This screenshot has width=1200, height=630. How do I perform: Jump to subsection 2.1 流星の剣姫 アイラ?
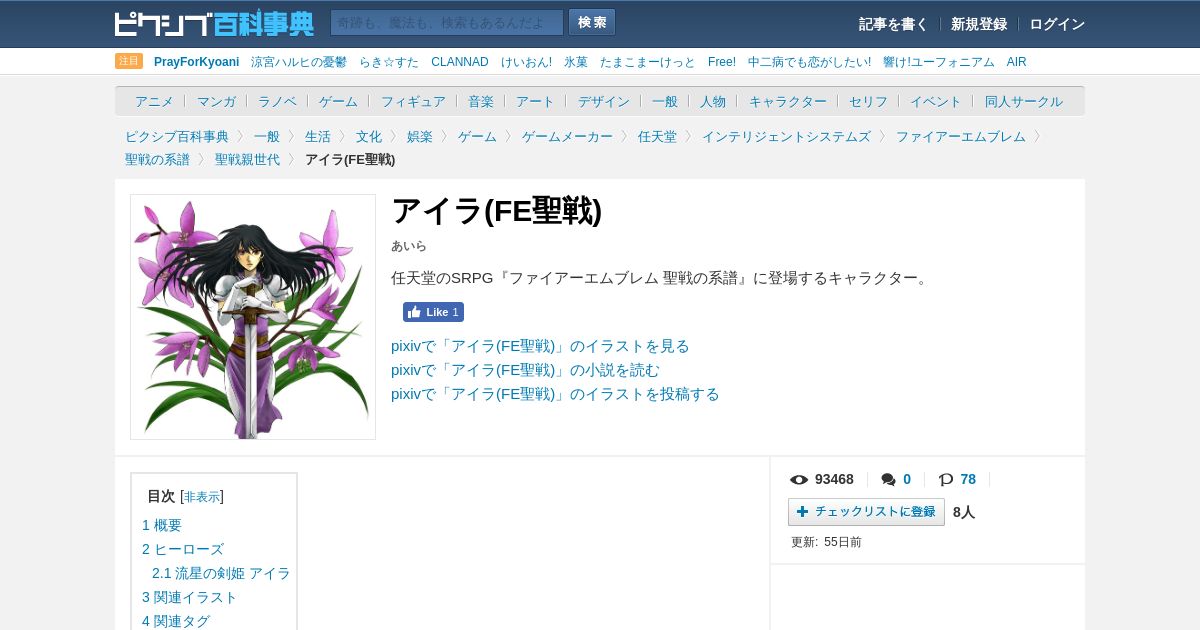(x=221, y=573)
